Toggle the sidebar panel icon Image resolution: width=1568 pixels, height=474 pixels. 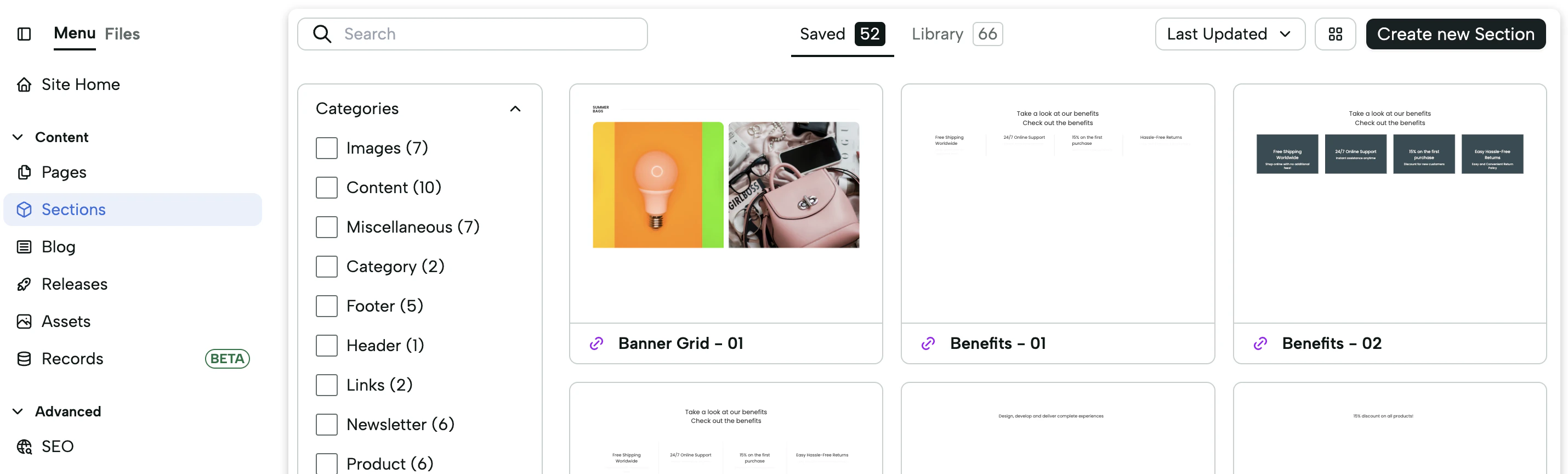point(24,34)
